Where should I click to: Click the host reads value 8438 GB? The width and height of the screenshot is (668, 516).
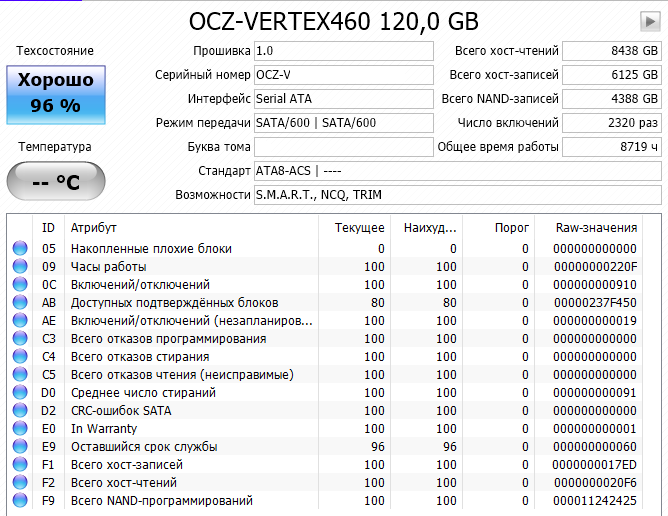pyautogui.click(x=612, y=51)
